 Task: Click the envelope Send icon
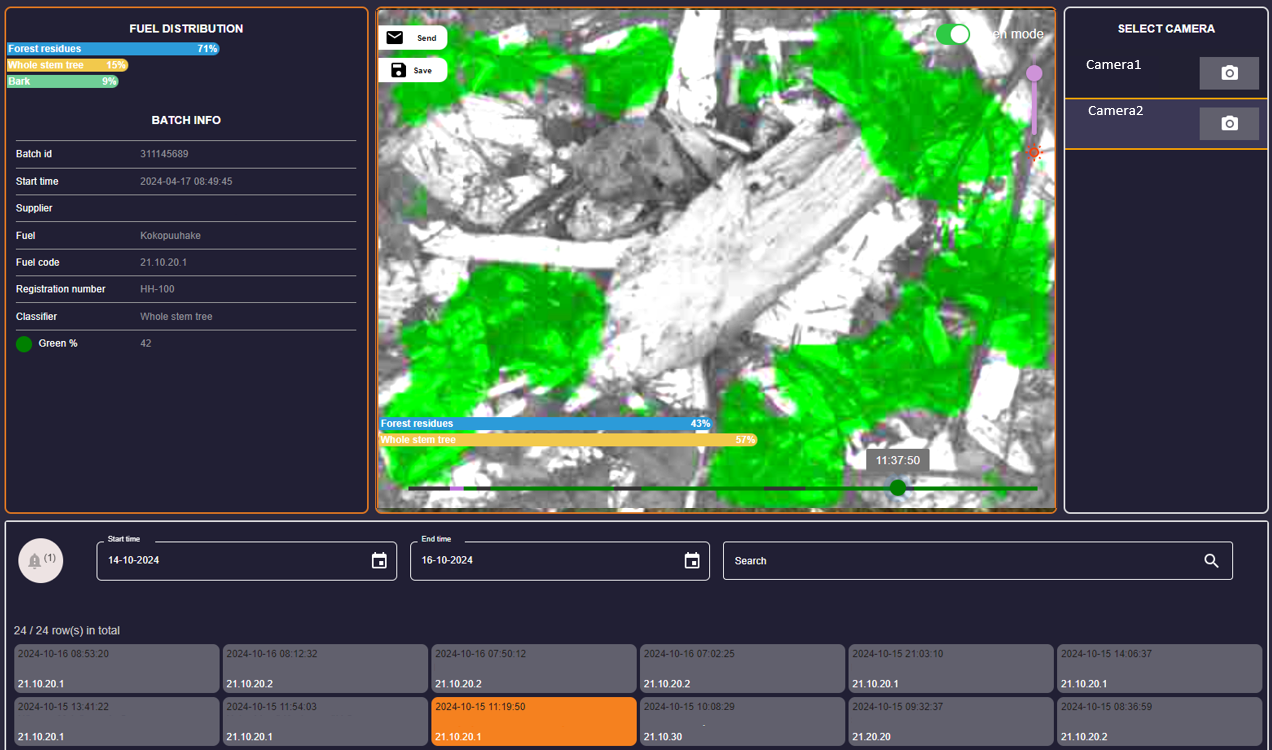point(395,38)
